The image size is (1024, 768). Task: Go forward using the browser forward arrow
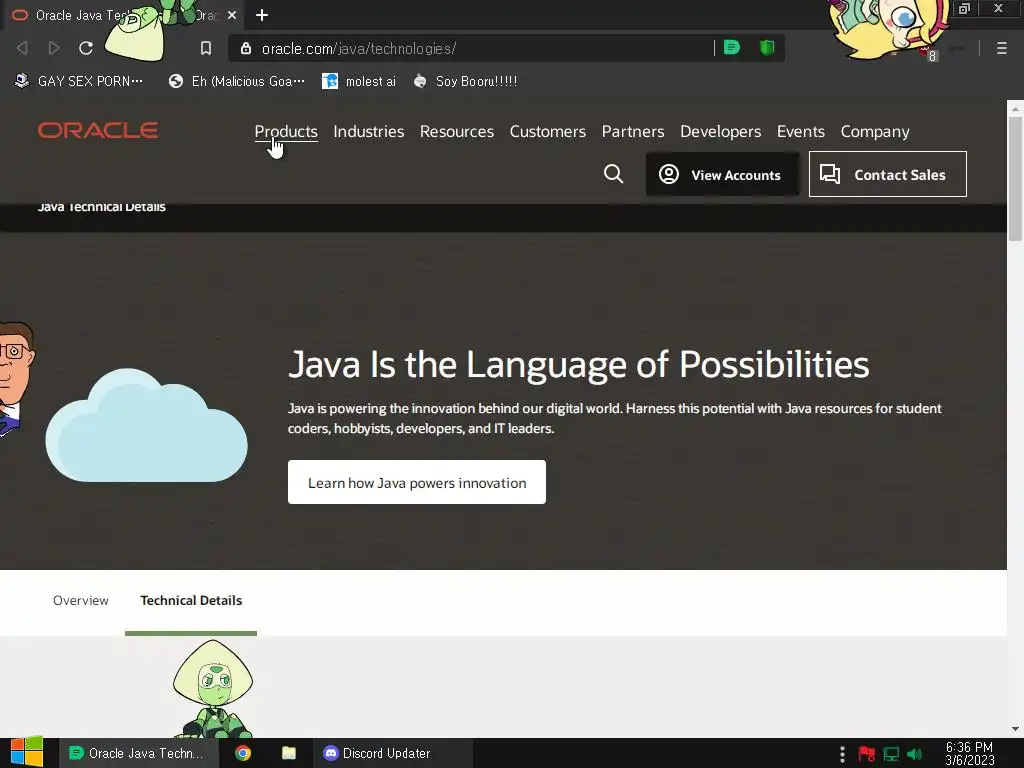pos(54,48)
